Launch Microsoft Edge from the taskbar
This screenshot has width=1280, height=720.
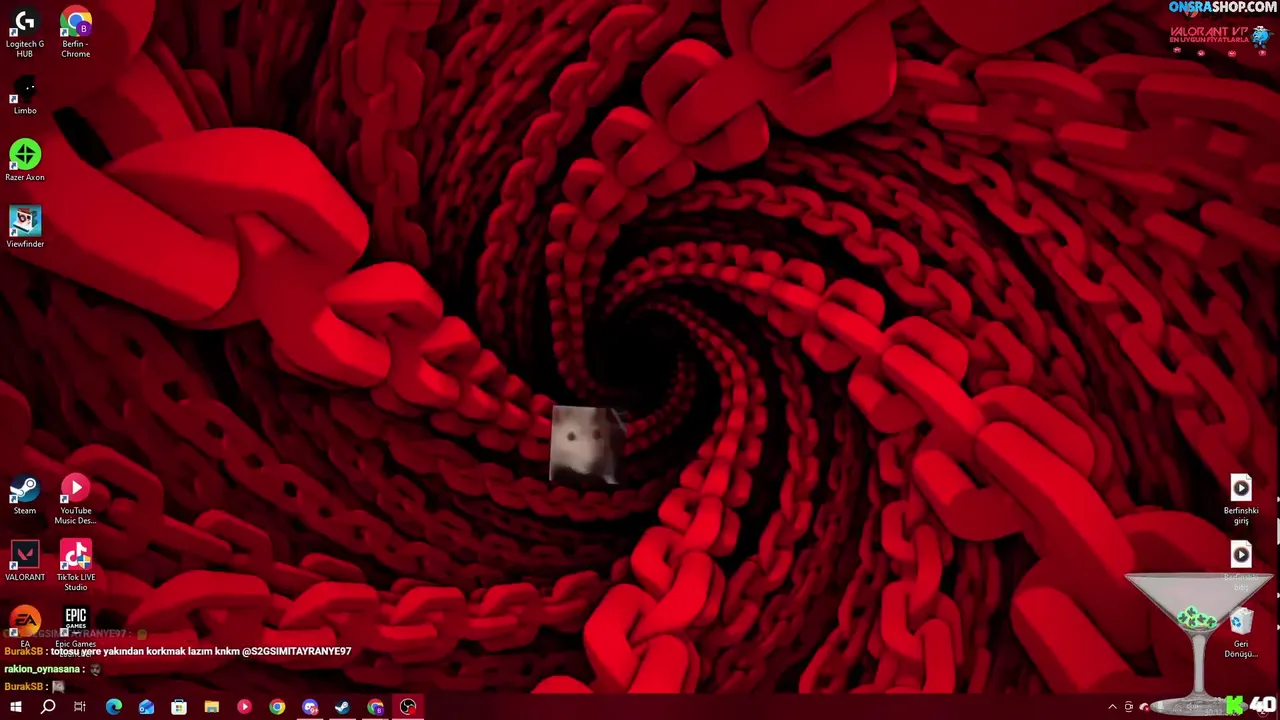113,707
